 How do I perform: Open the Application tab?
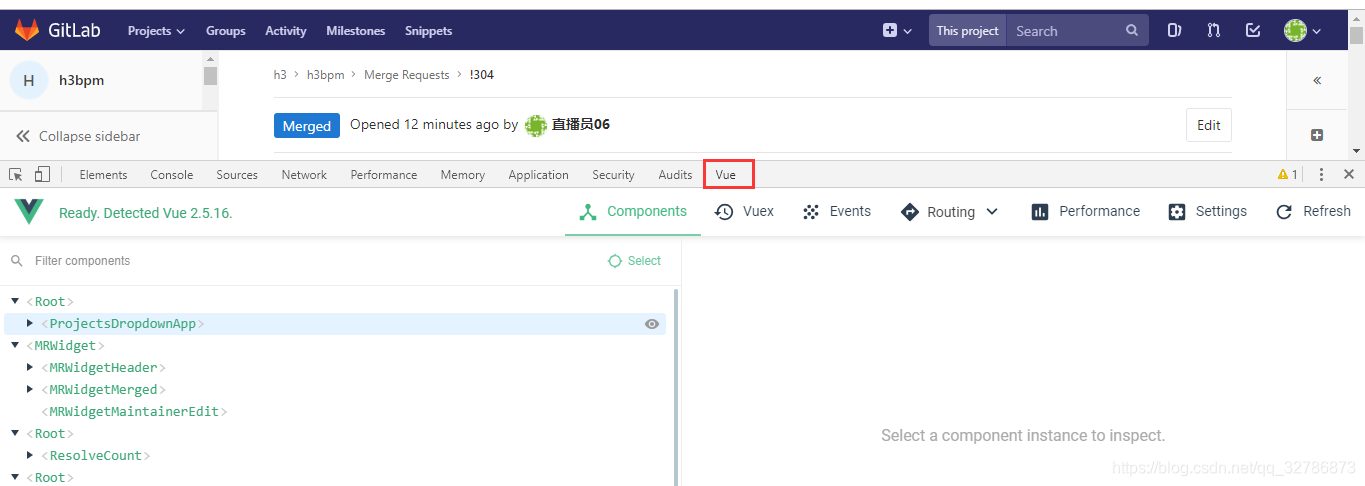click(538, 174)
